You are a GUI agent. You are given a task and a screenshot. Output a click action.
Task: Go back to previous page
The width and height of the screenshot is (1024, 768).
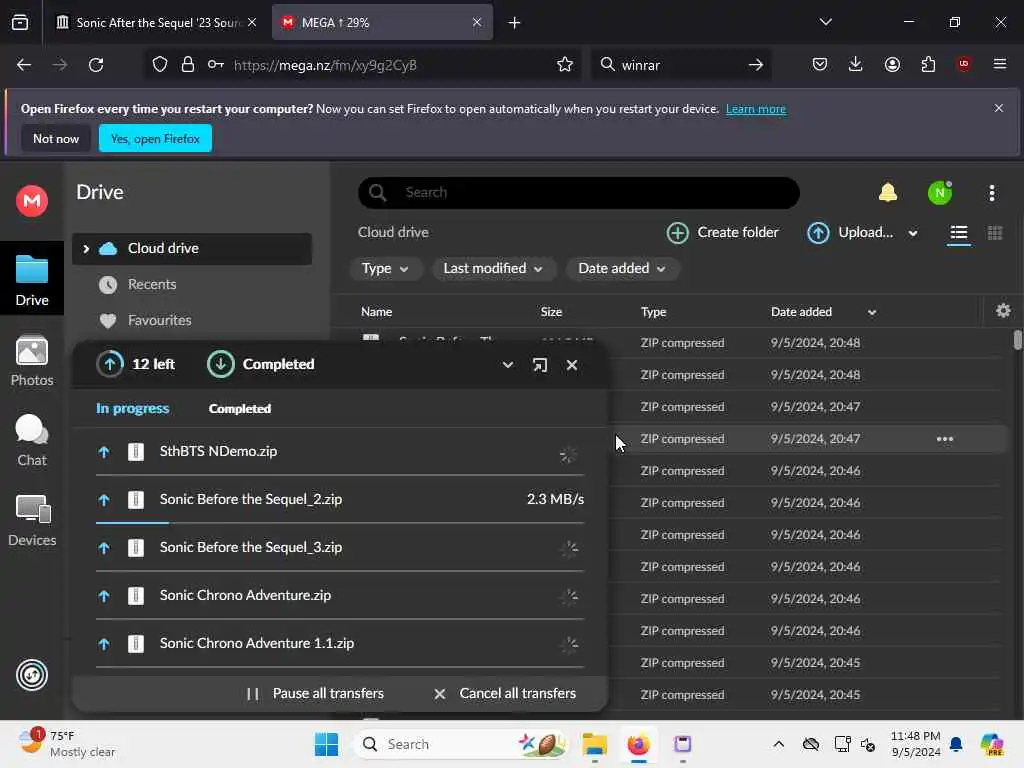(24, 65)
